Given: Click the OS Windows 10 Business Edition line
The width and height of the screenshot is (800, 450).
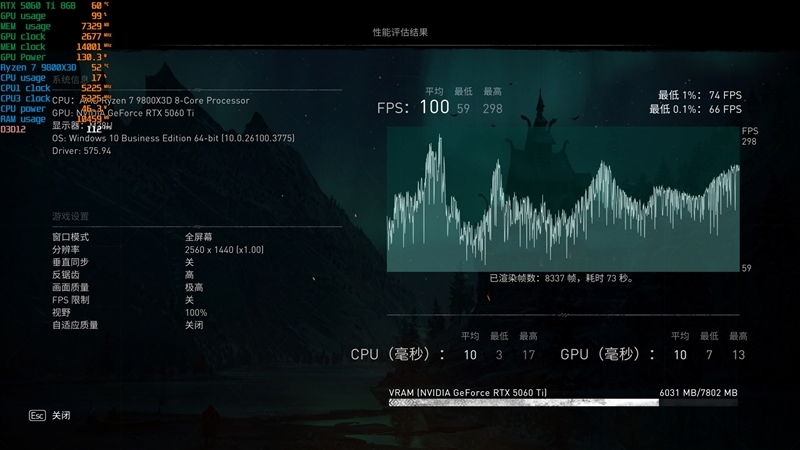Looking at the screenshot, I should coord(173,138).
